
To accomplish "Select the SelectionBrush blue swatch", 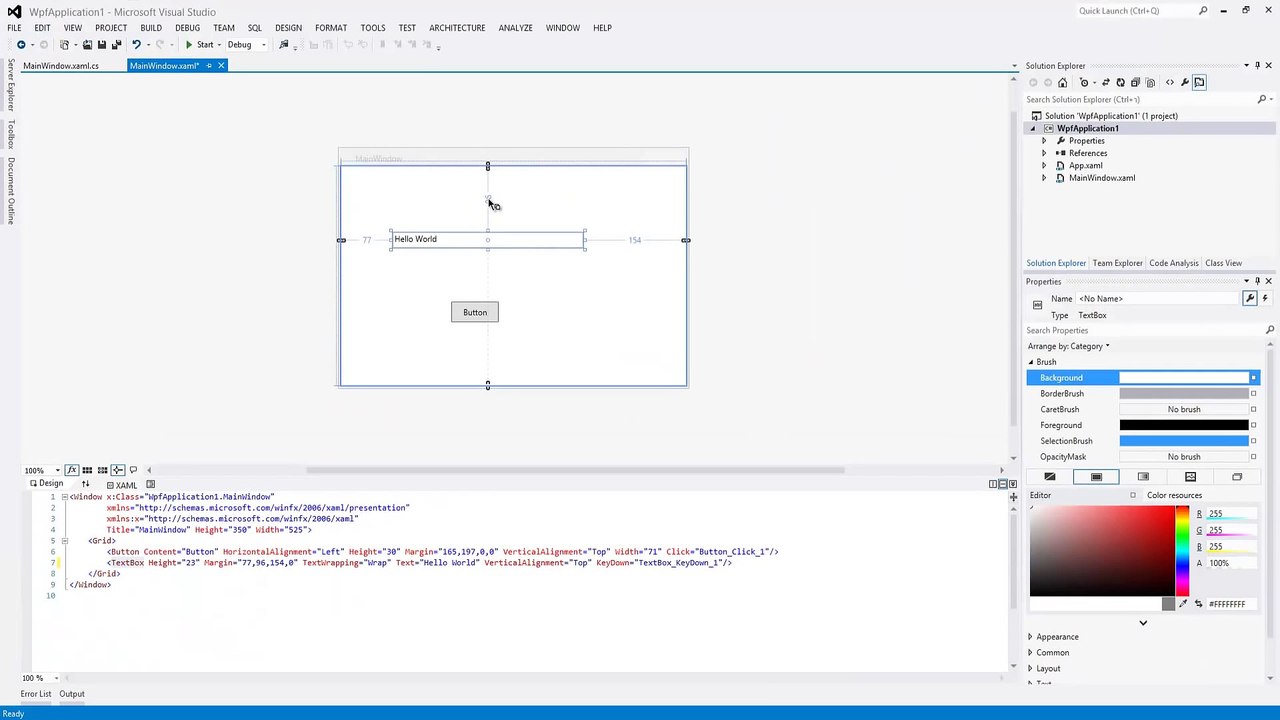I will [1184, 441].
